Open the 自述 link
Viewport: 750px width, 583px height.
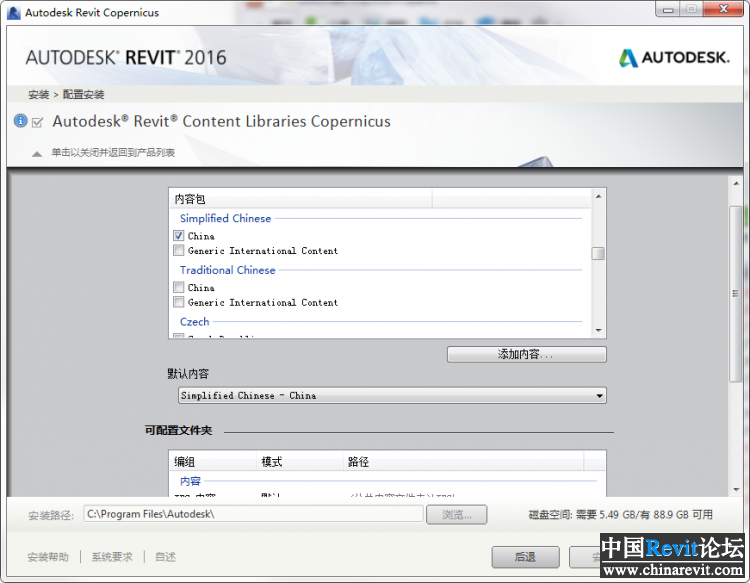click(165, 557)
